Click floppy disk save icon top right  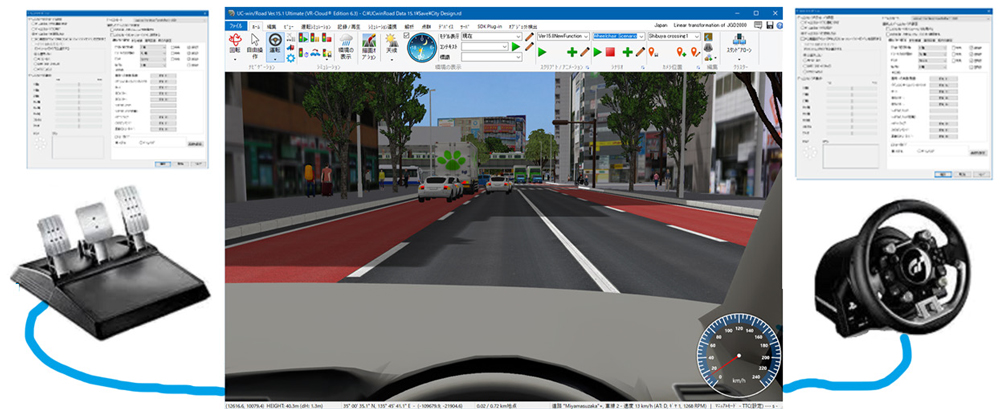tap(770, 26)
